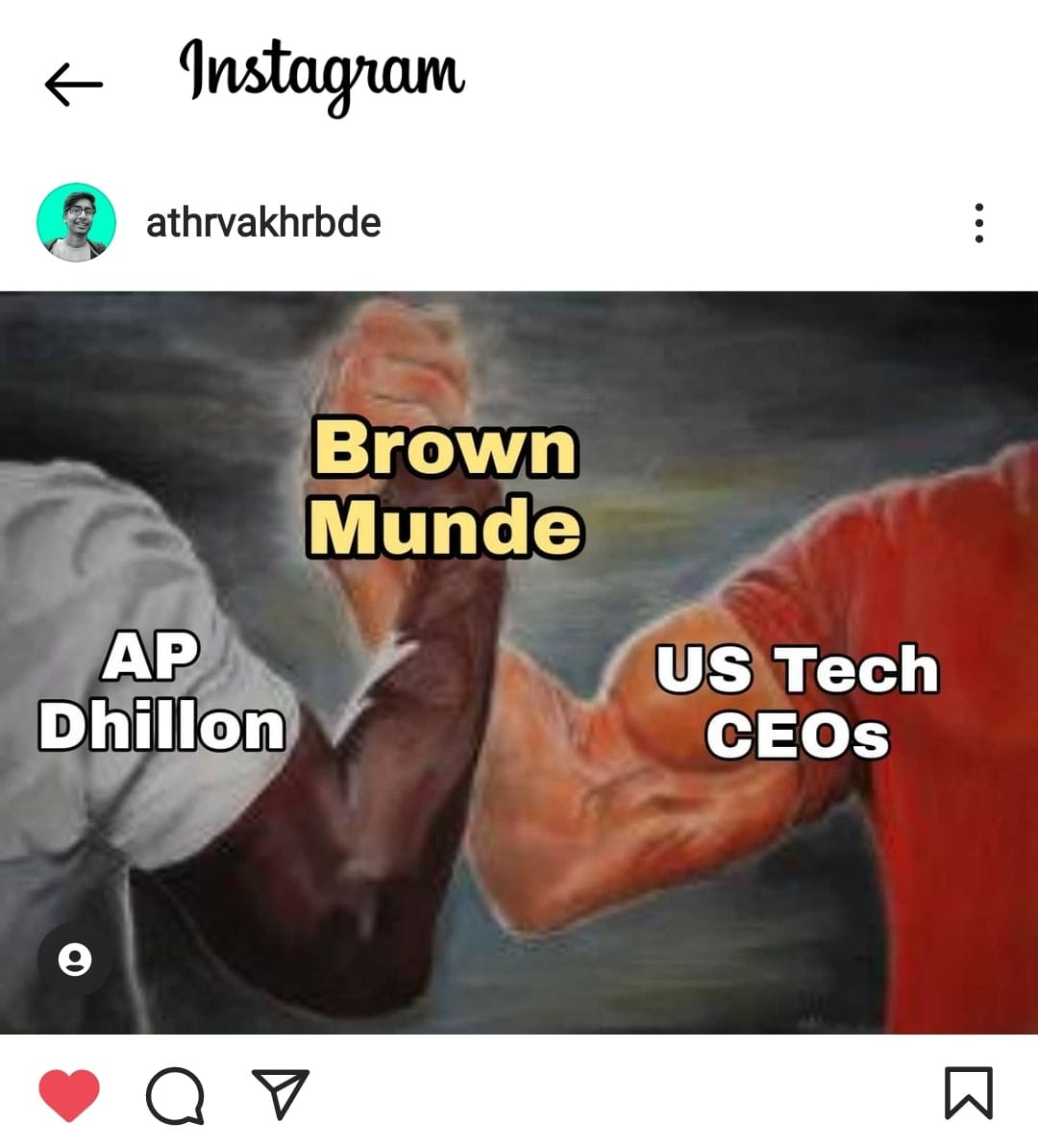
Task: Open the three-dot post options menu
Action: coord(978,222)
